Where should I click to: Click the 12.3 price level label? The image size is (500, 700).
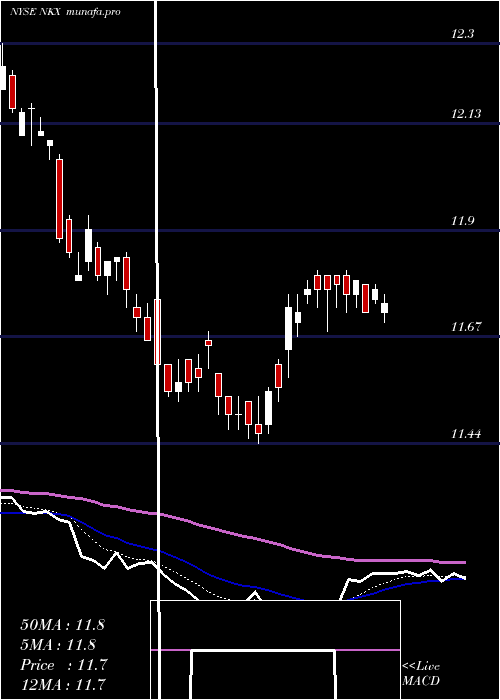point(462,34)
